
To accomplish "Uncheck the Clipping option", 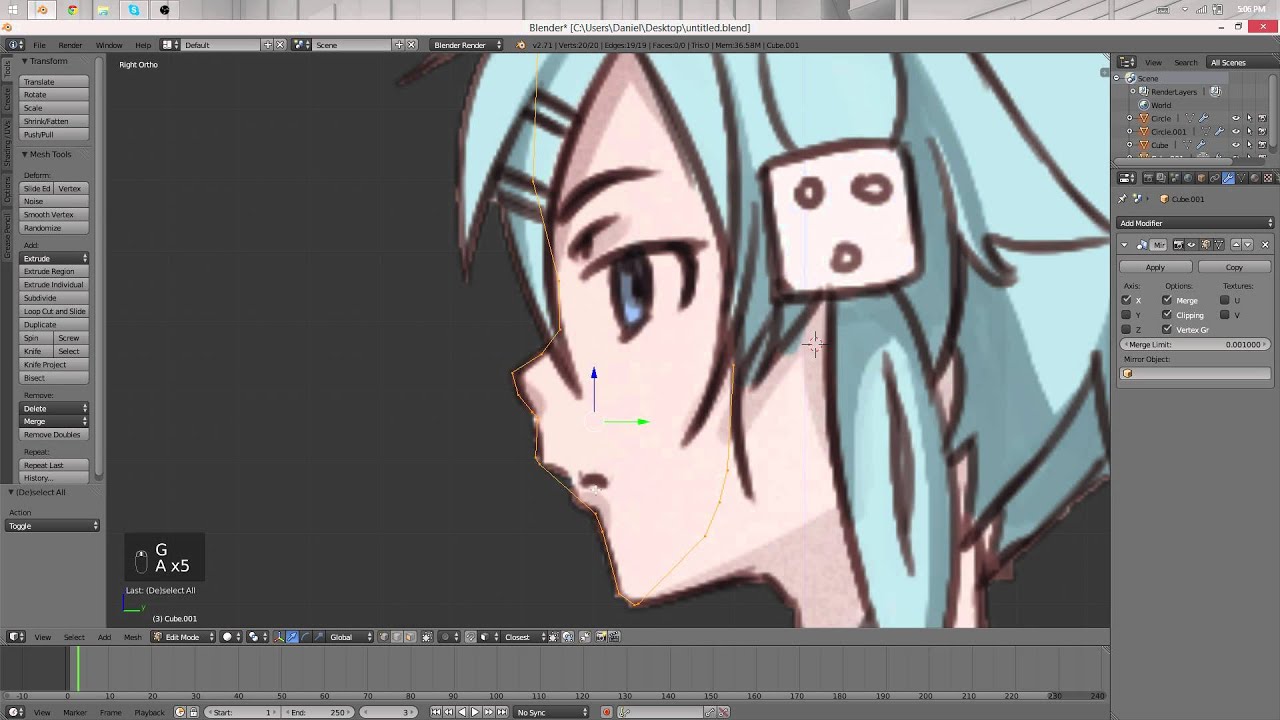I will (x=1167, y=315).
